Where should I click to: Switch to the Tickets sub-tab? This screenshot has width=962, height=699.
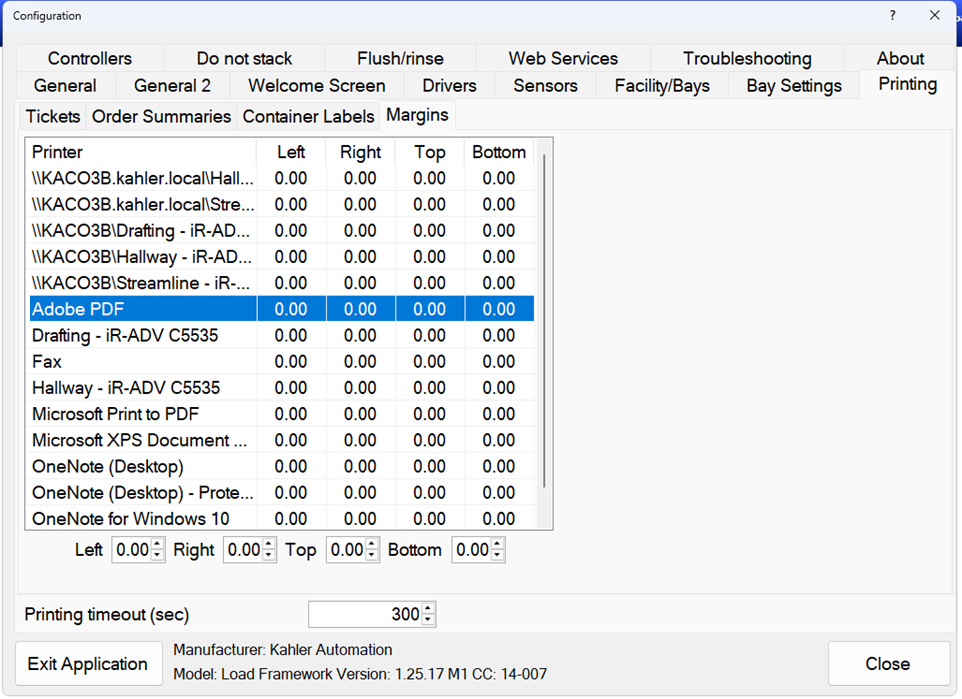click(52, 117)
